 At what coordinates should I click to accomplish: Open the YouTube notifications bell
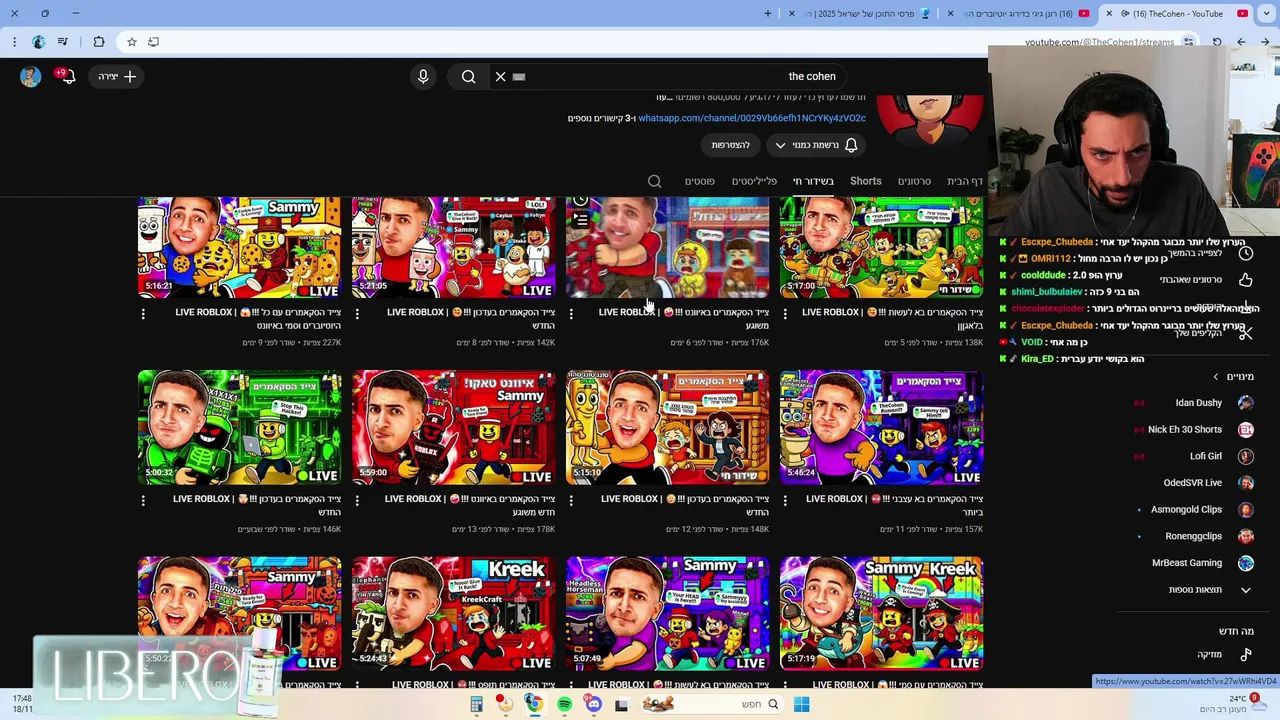click(x=68, y=77)
